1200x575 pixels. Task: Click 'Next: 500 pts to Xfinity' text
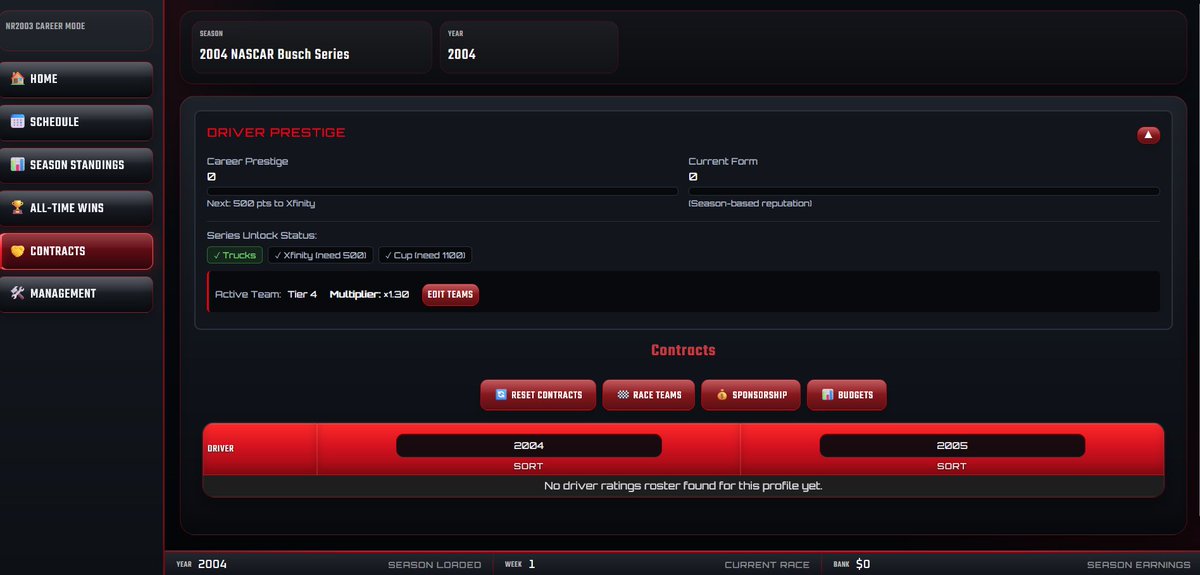click(x=261, y=203)
